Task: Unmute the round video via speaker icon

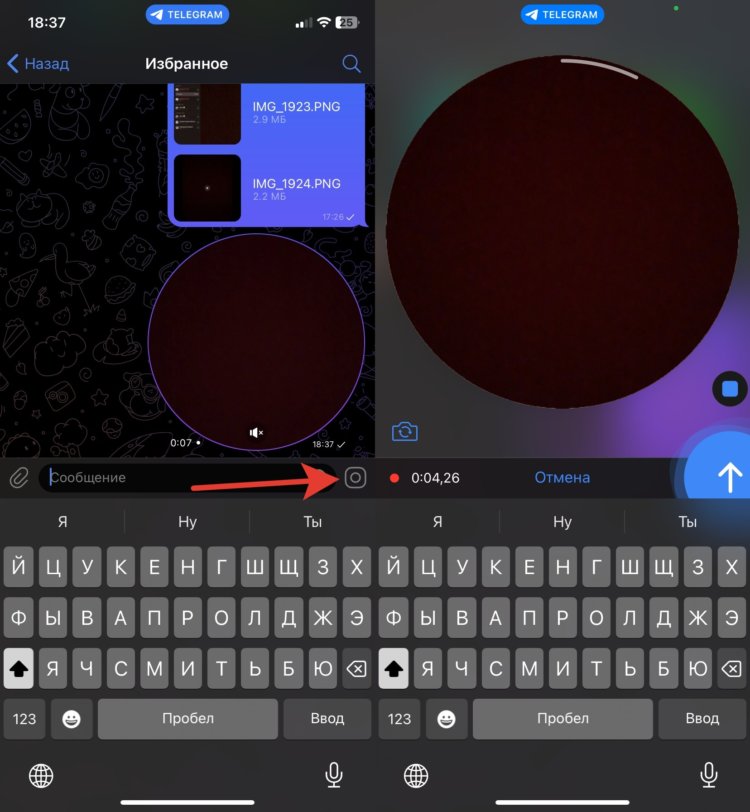Action: [256, 432]
